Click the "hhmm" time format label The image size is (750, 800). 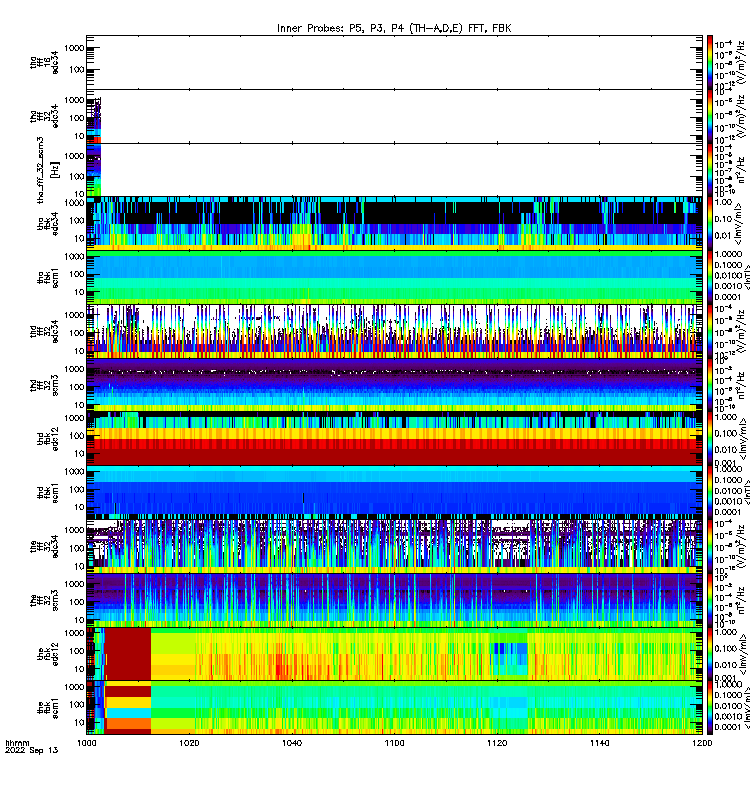click(x=17, y=743)
